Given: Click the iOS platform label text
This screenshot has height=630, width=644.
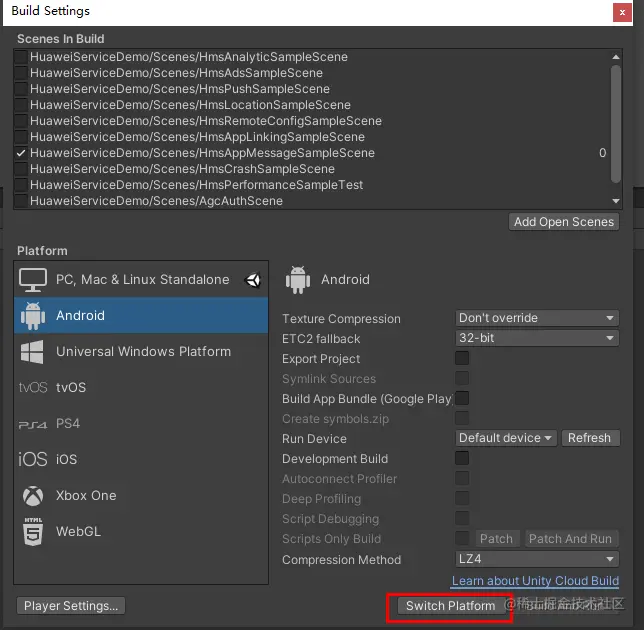Looking at the screenshot, I should point(67,459).
